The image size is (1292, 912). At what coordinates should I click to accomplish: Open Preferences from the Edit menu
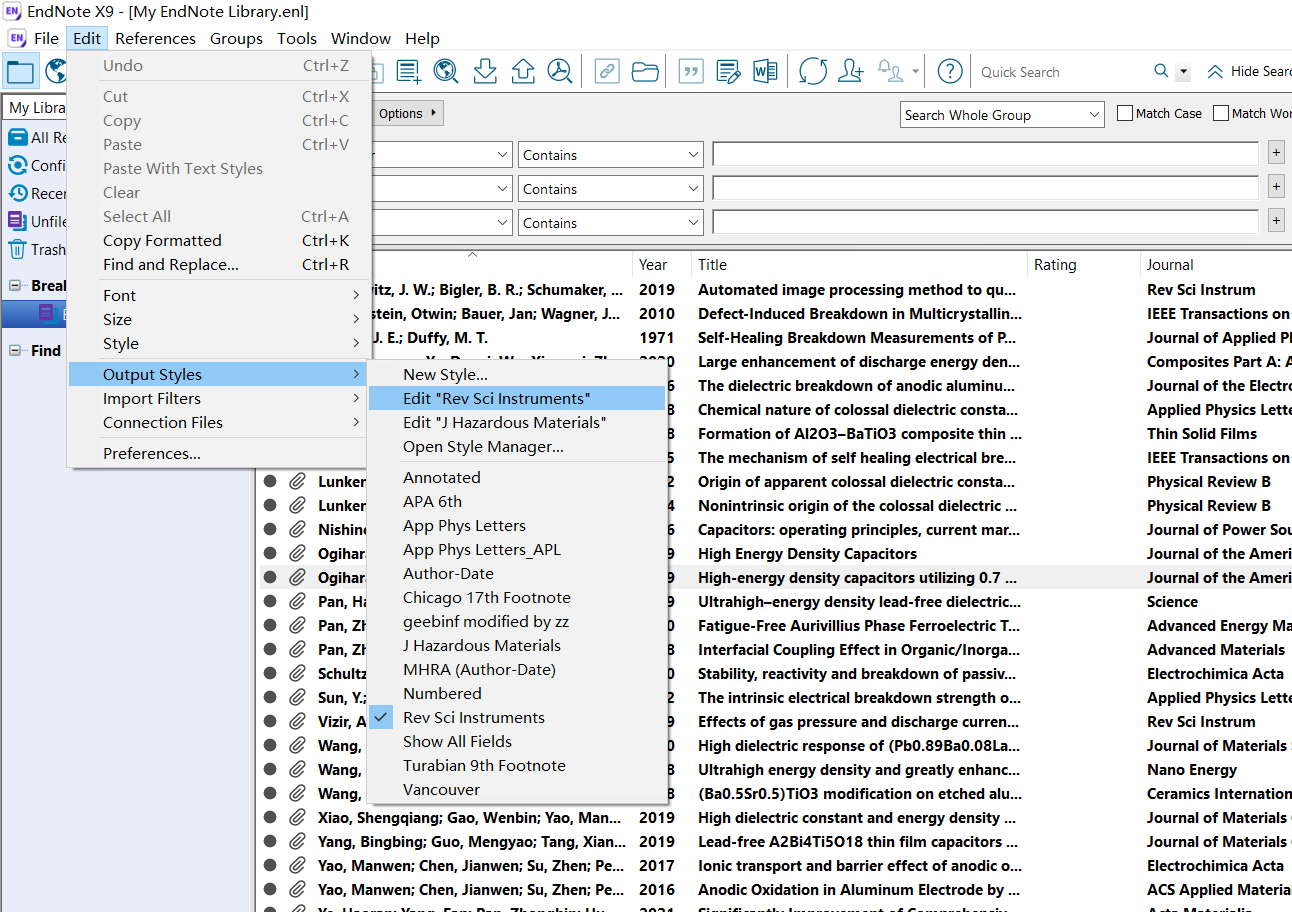[217, 453]
